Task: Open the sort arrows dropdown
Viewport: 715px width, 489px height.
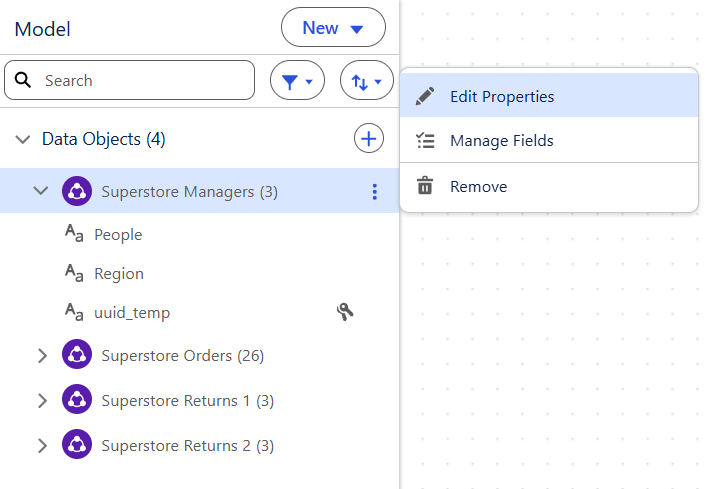Action: 367,80
